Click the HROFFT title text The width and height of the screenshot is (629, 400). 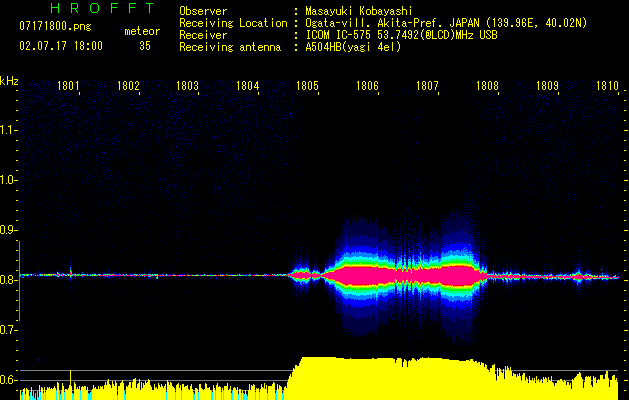pos(102,8)
